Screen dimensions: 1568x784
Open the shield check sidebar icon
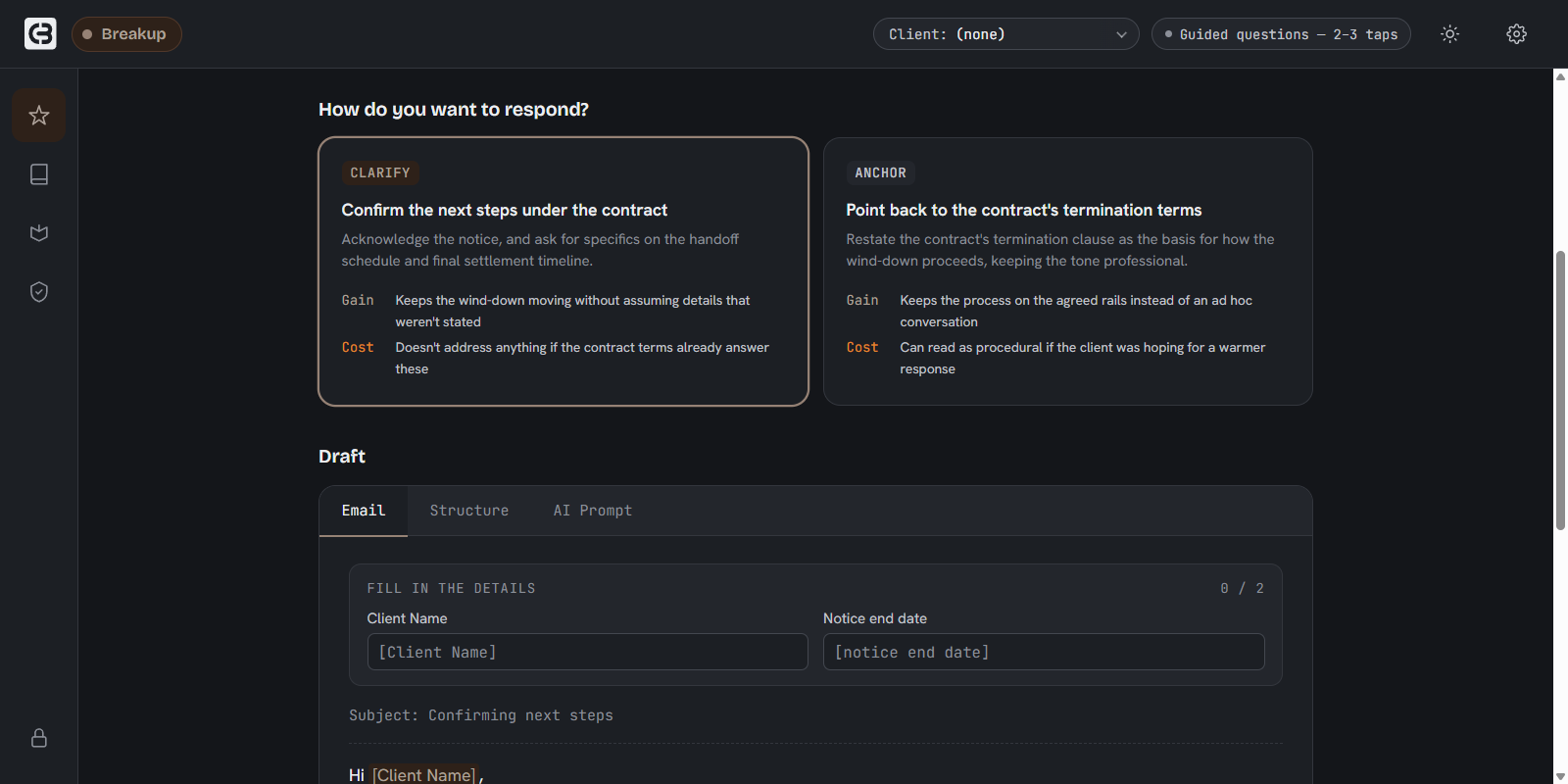pyautogui.click(x=39, y=292)
